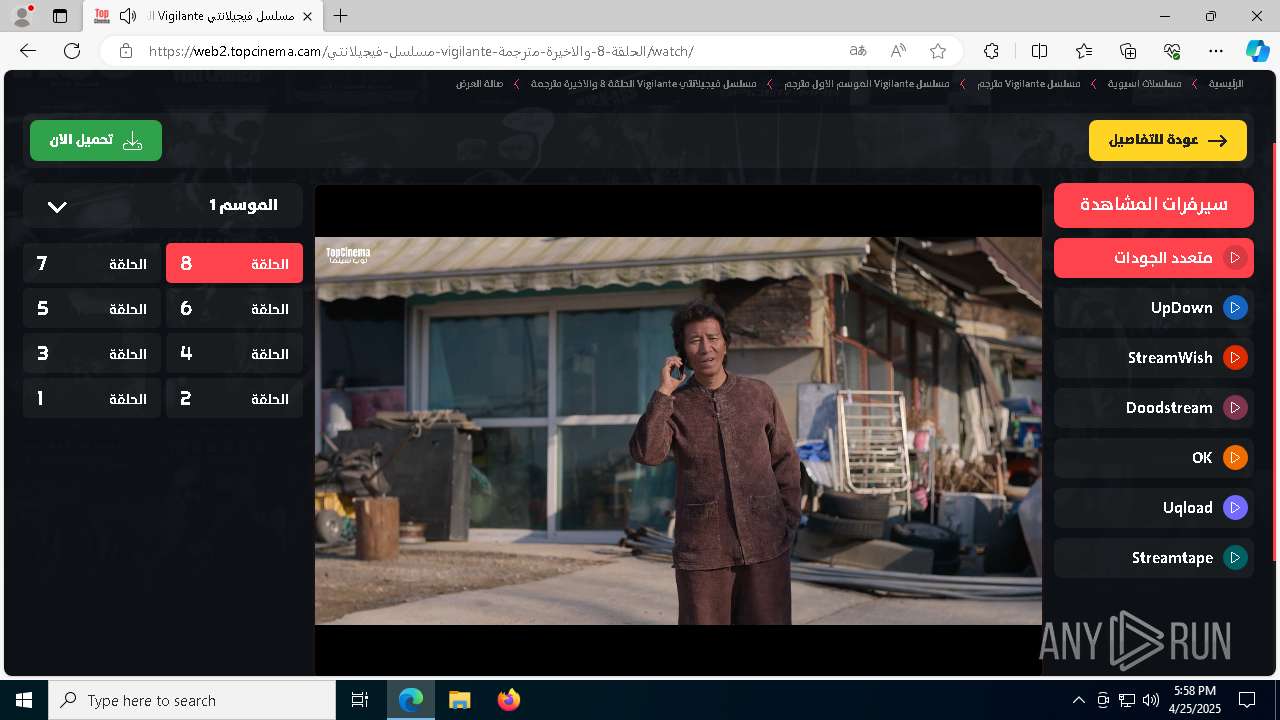
Task: Open the Collections icon
Action: pyautogui.click(x=1128, y=51)
